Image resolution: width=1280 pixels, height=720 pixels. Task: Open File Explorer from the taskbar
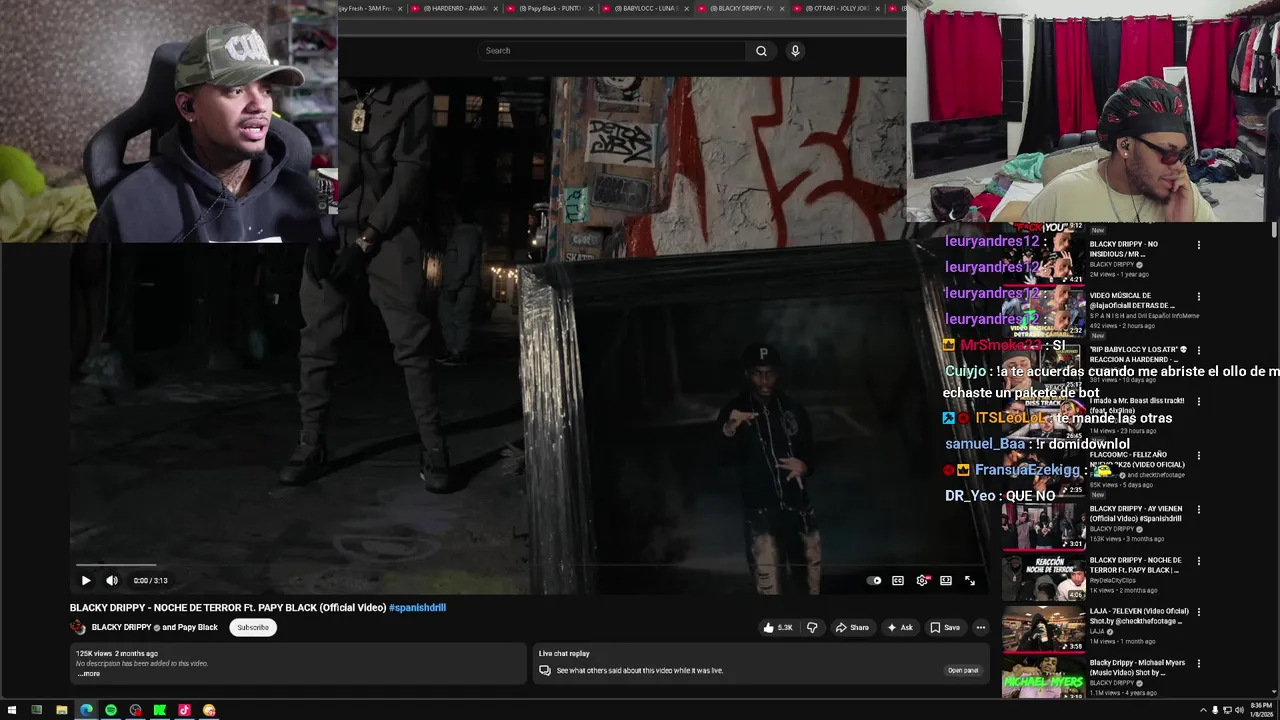point(61,710)
